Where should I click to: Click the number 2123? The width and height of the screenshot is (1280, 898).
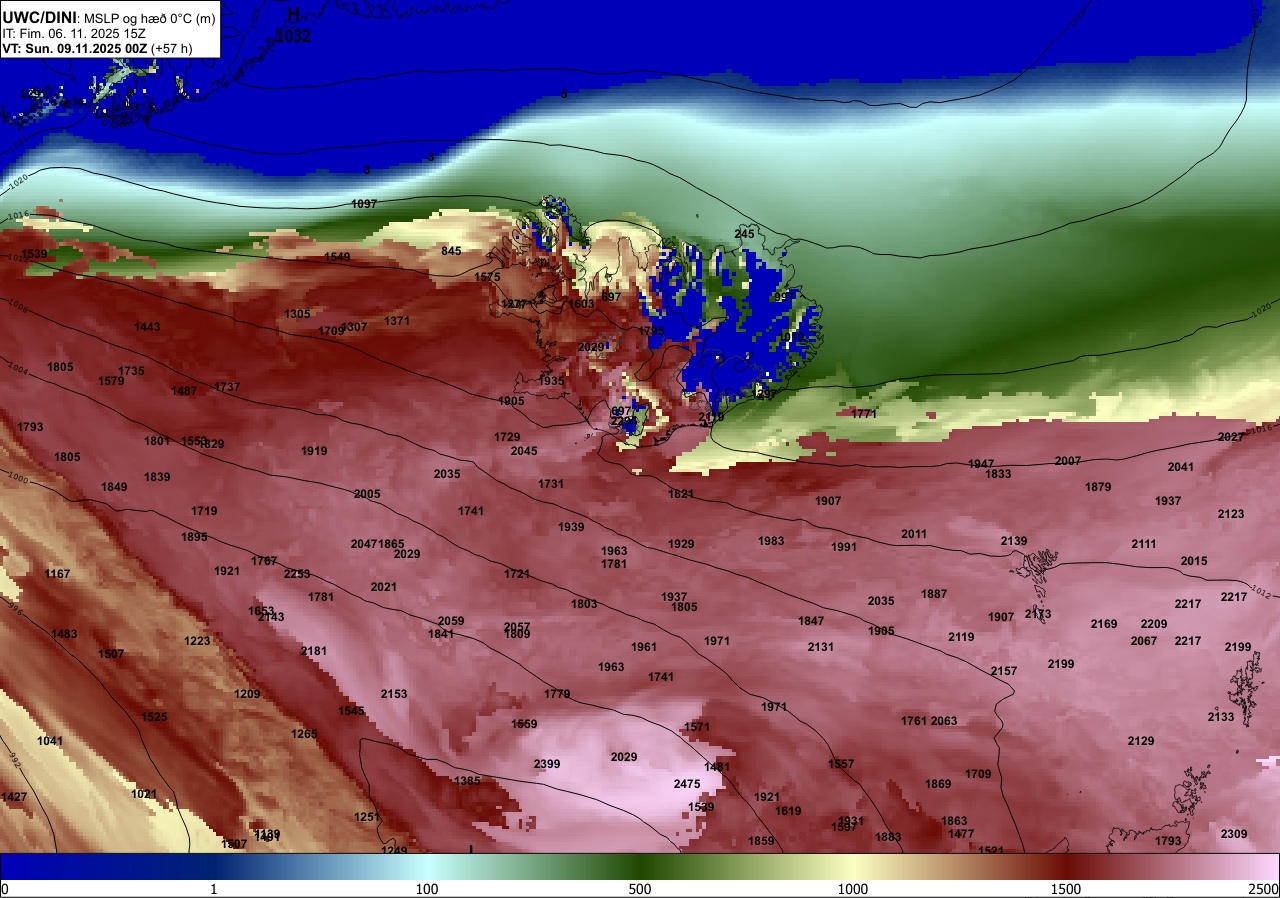click(x=1231, y=514)
